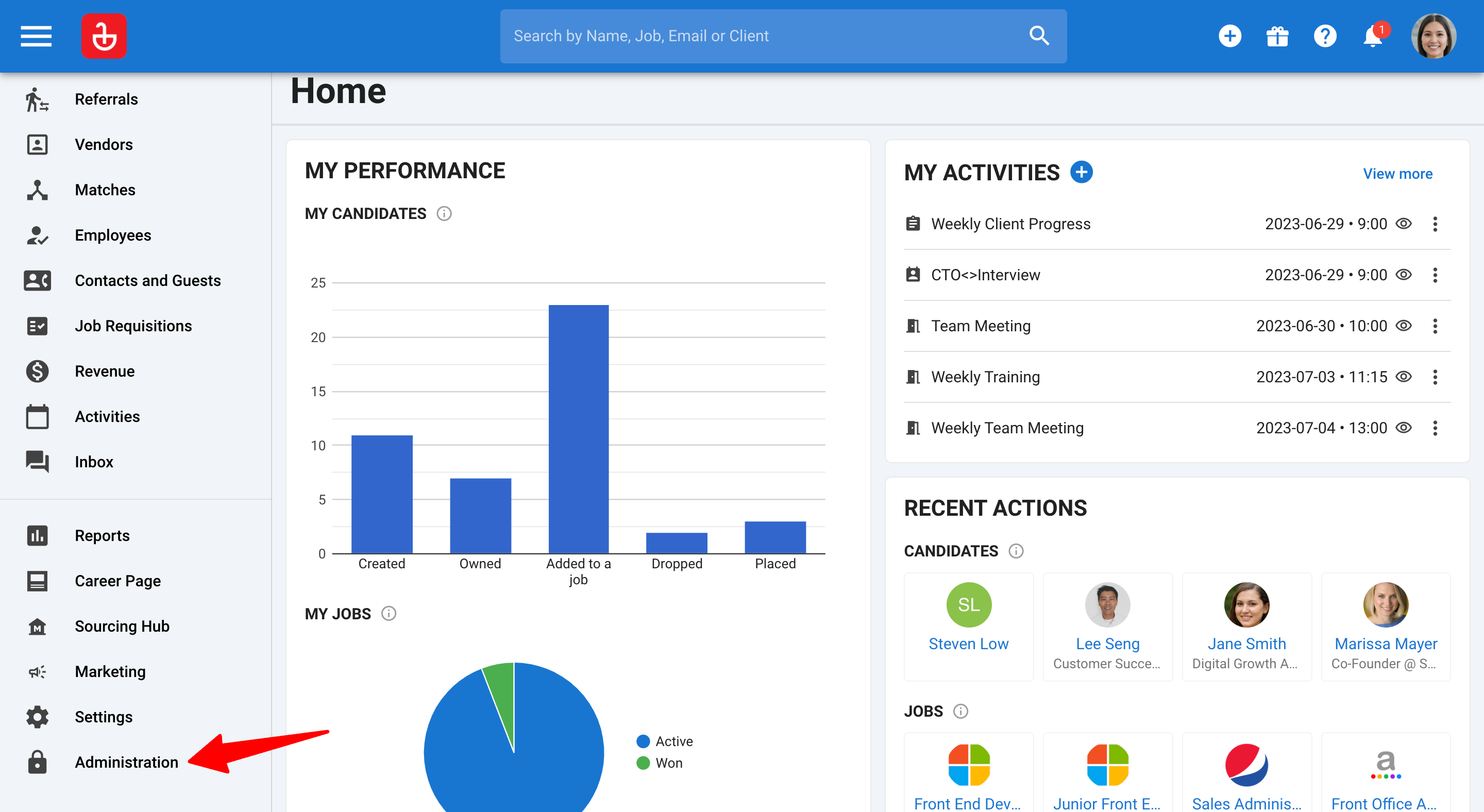Click the Job Requisitions icon
This screenshot has width=1484, height=812.
pos(37,326)
